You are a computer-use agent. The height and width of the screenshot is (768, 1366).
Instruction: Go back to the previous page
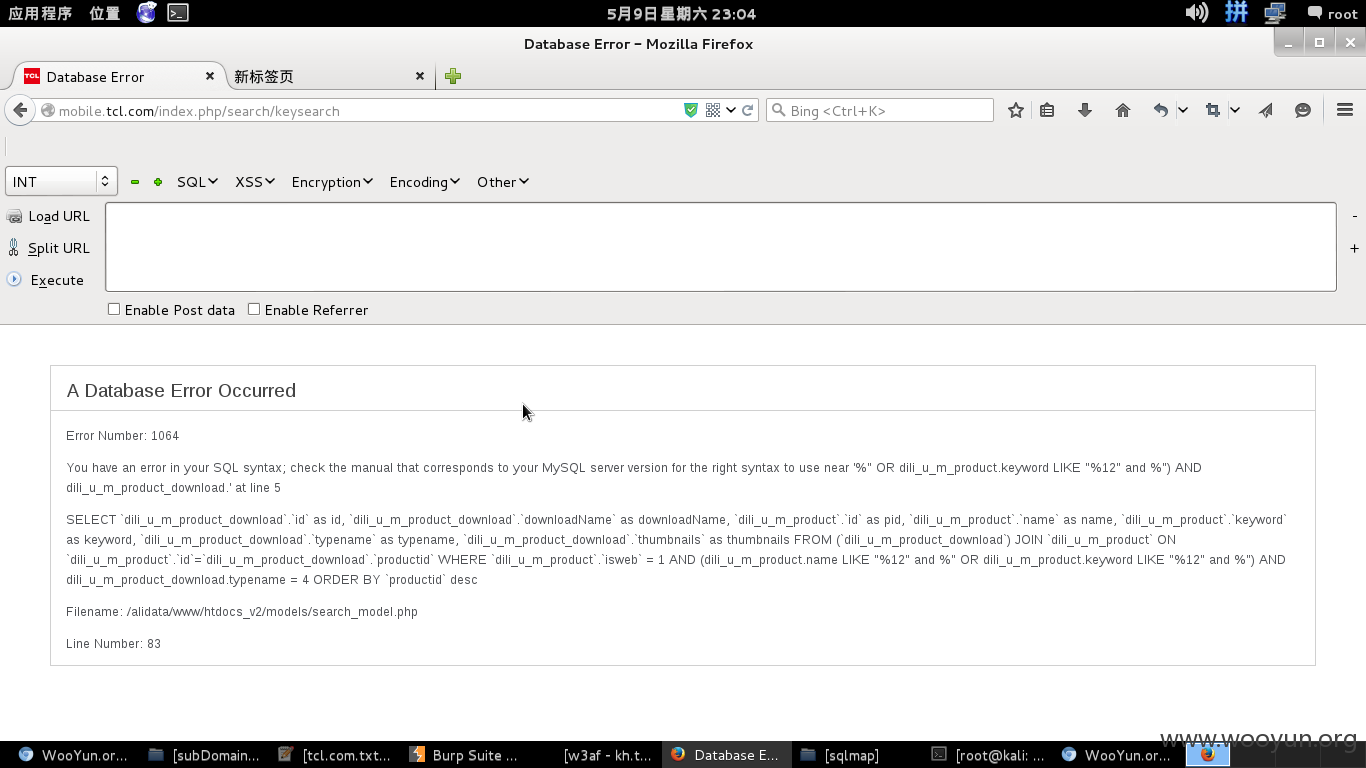[19, 110]
